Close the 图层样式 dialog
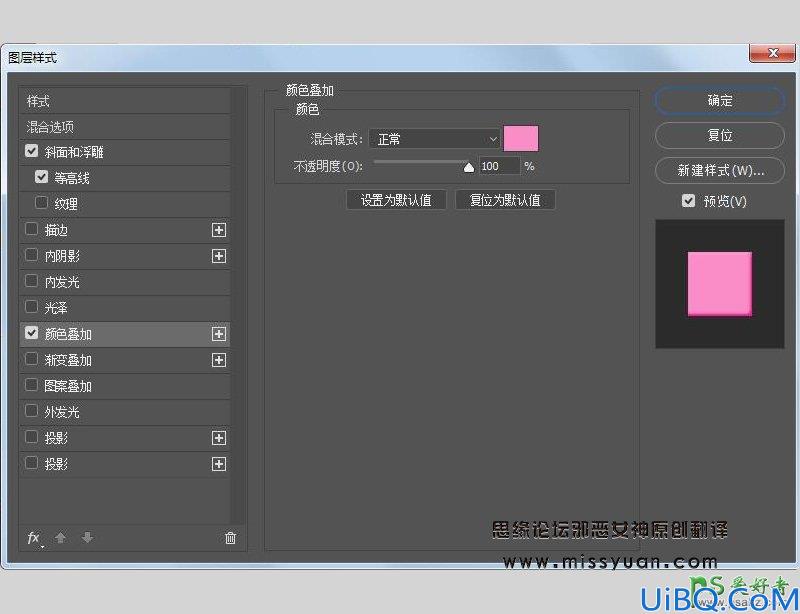This screenshot has height=614, width=800. click(x=772, y=53)
